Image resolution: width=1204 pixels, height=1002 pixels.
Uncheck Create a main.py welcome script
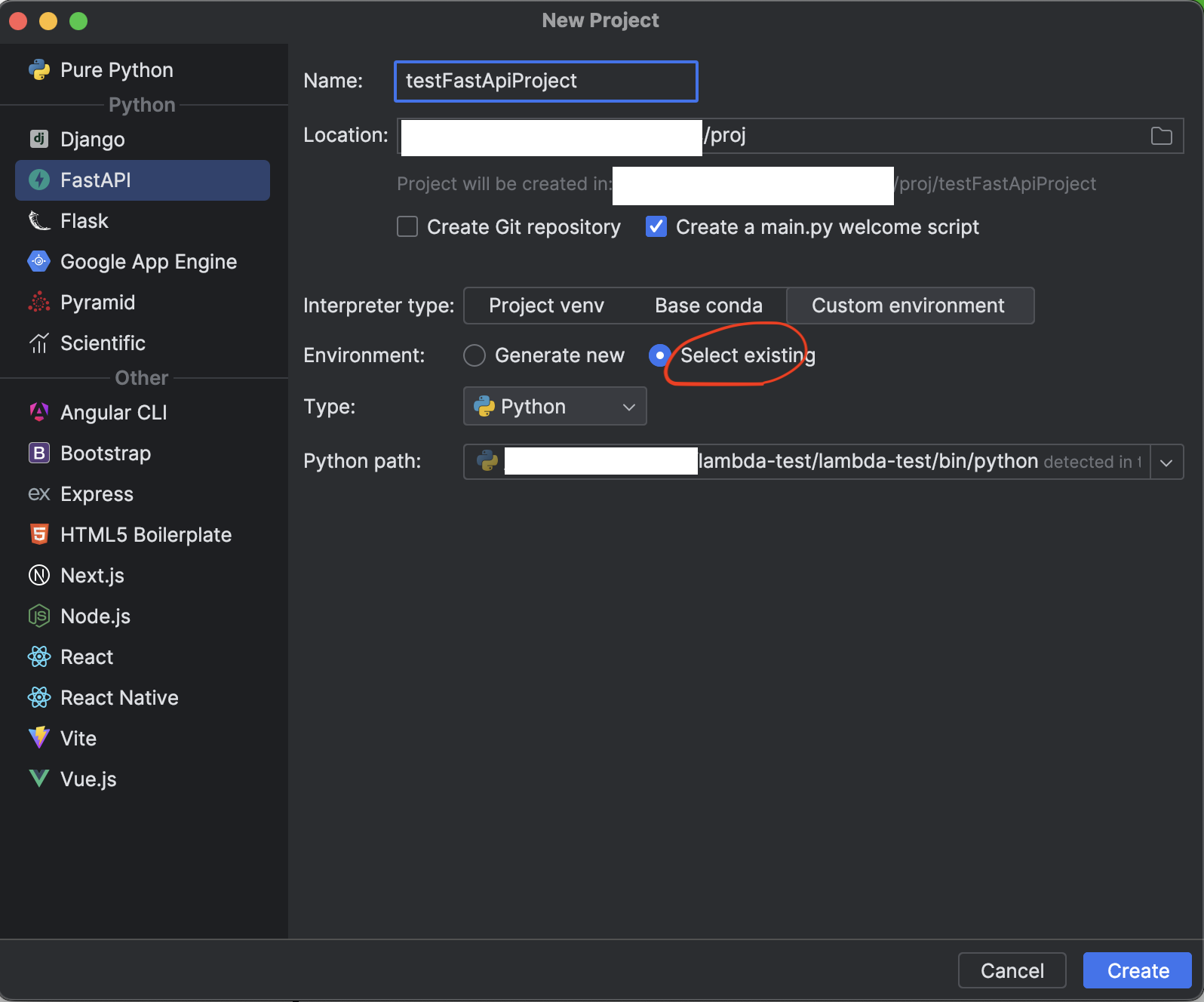[x=656, y=227]
